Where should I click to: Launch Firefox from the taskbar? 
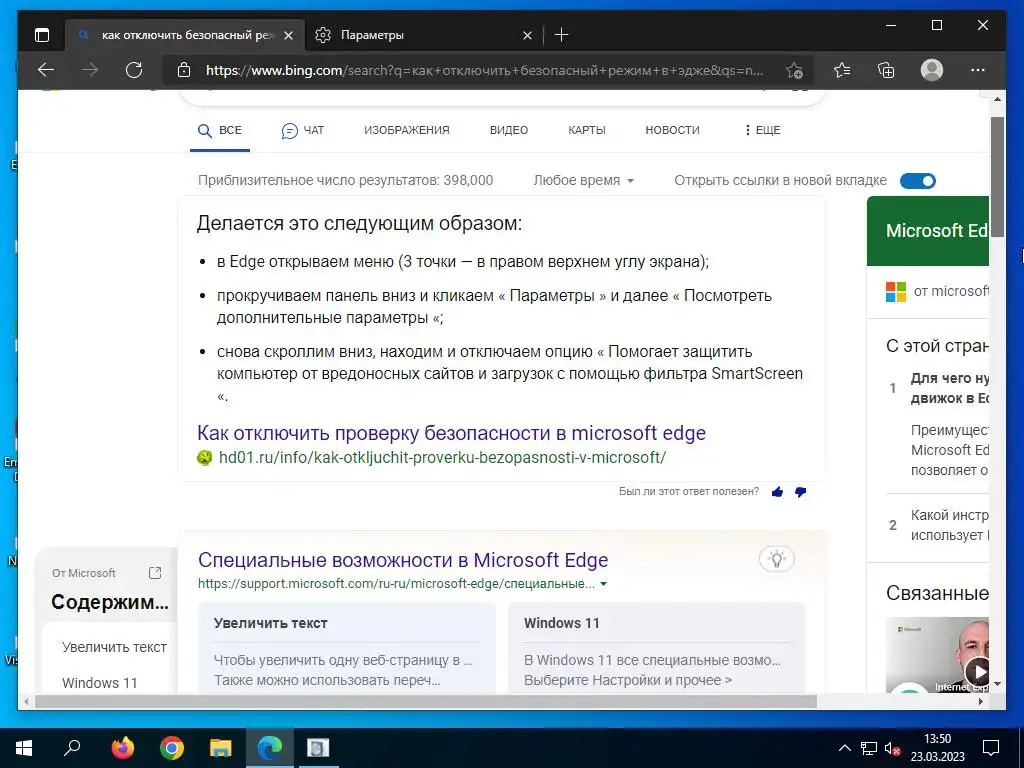[x=122, y=748]
